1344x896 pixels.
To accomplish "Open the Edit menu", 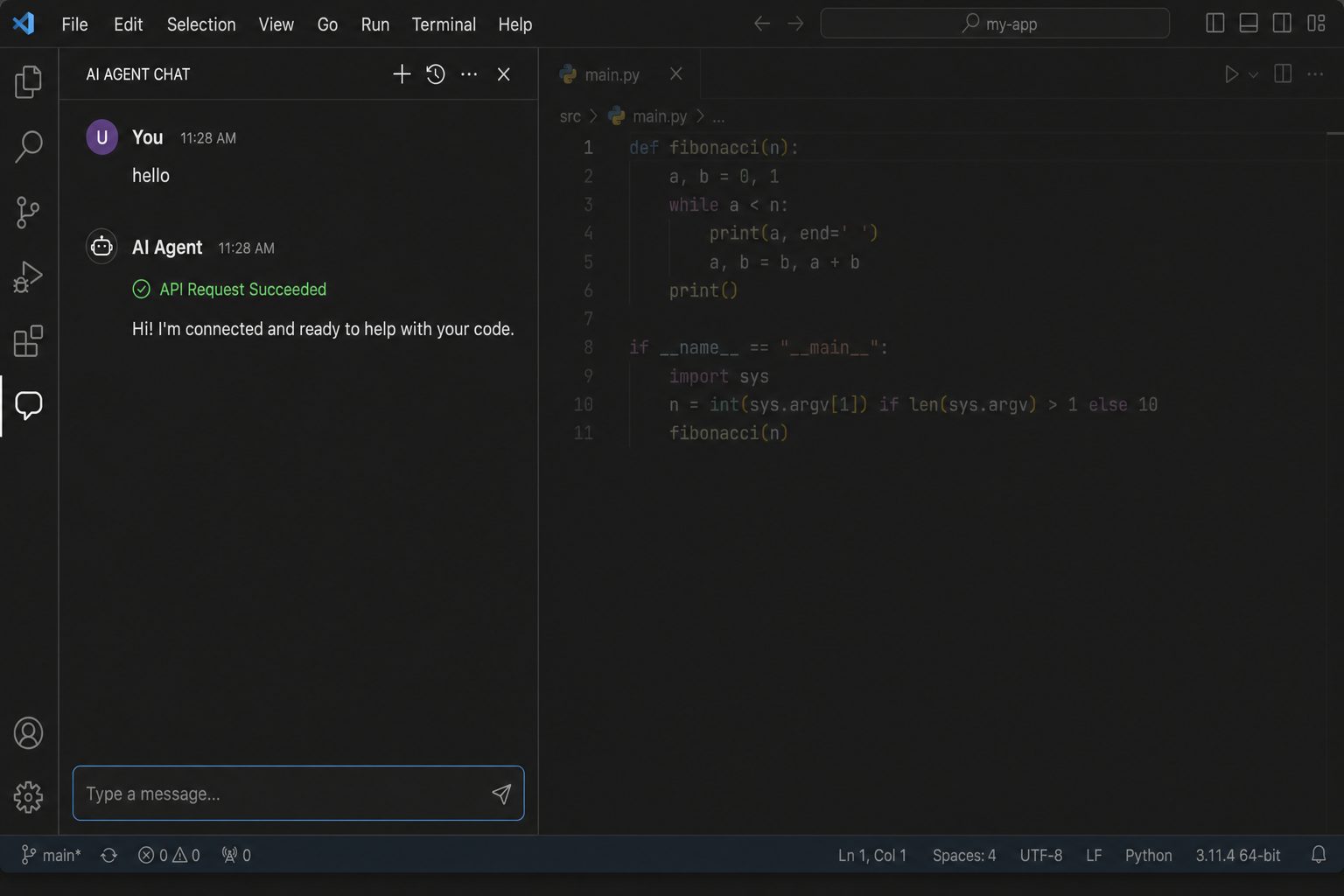I will coord(128,24).
